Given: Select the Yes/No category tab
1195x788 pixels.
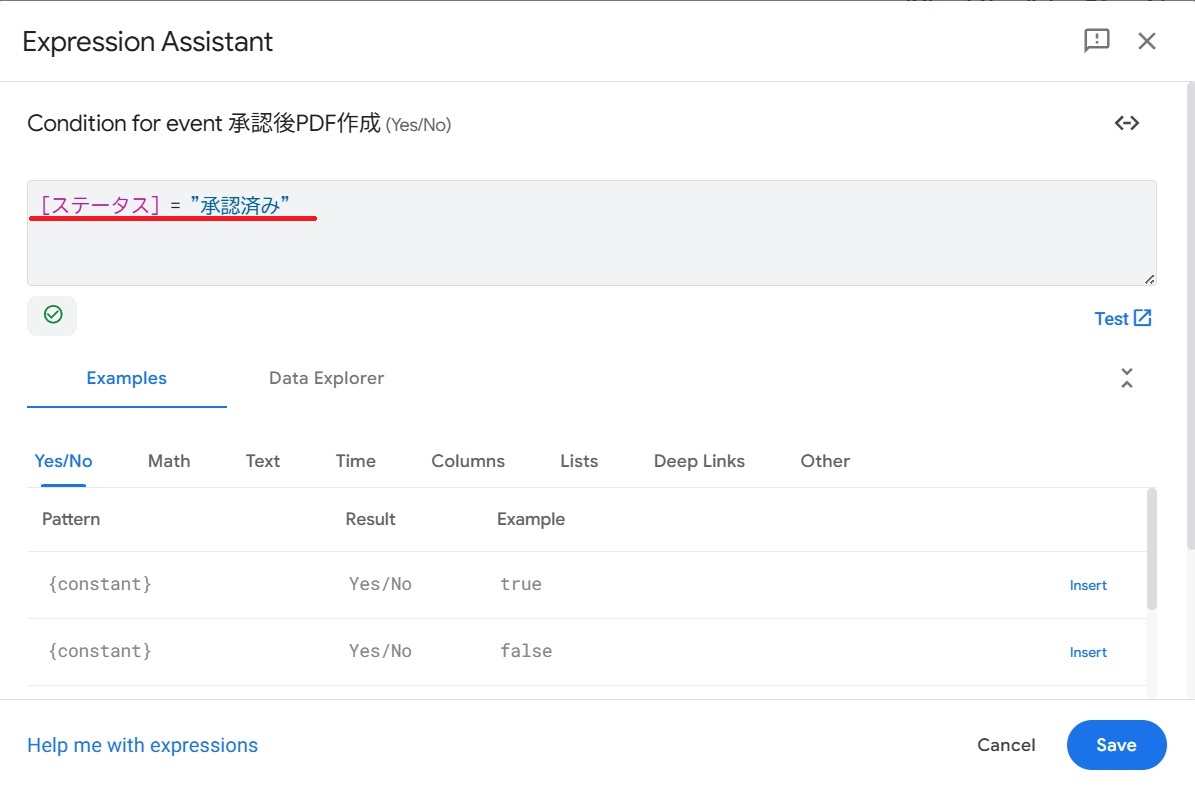Looking at the screenshot, I should coord(63,461).
